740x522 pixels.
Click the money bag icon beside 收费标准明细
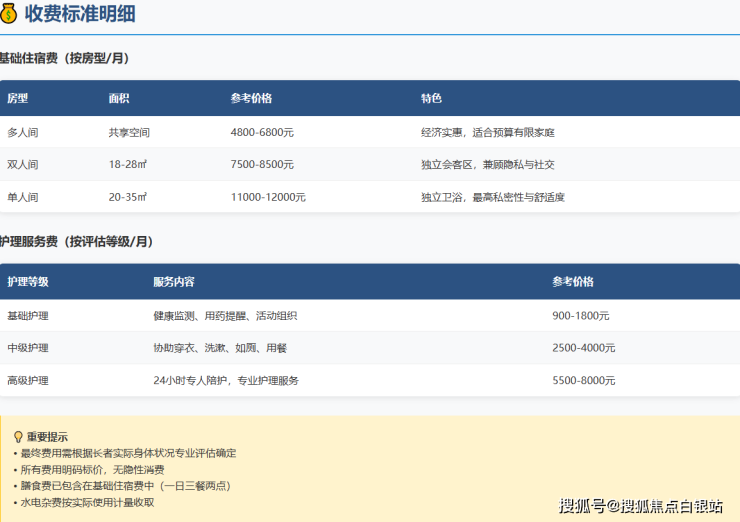click(x=9, y=14)
